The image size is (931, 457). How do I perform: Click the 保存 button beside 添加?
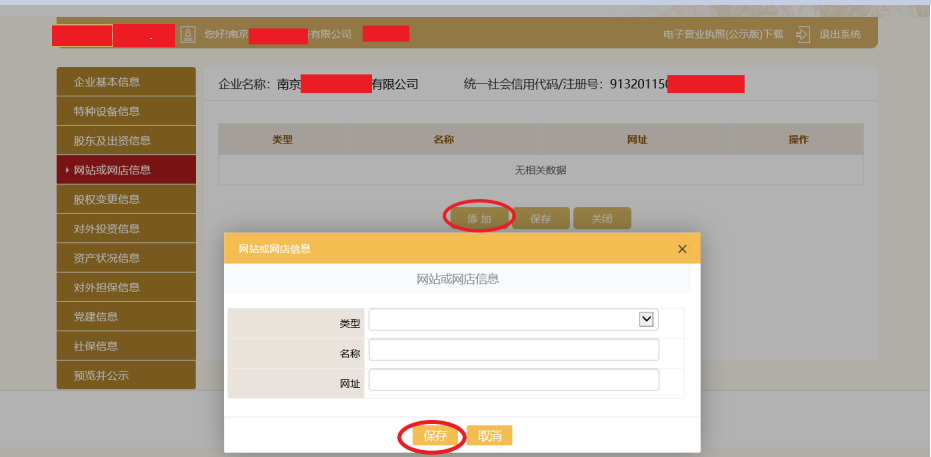pyautogui.click(x=540, y=218)
